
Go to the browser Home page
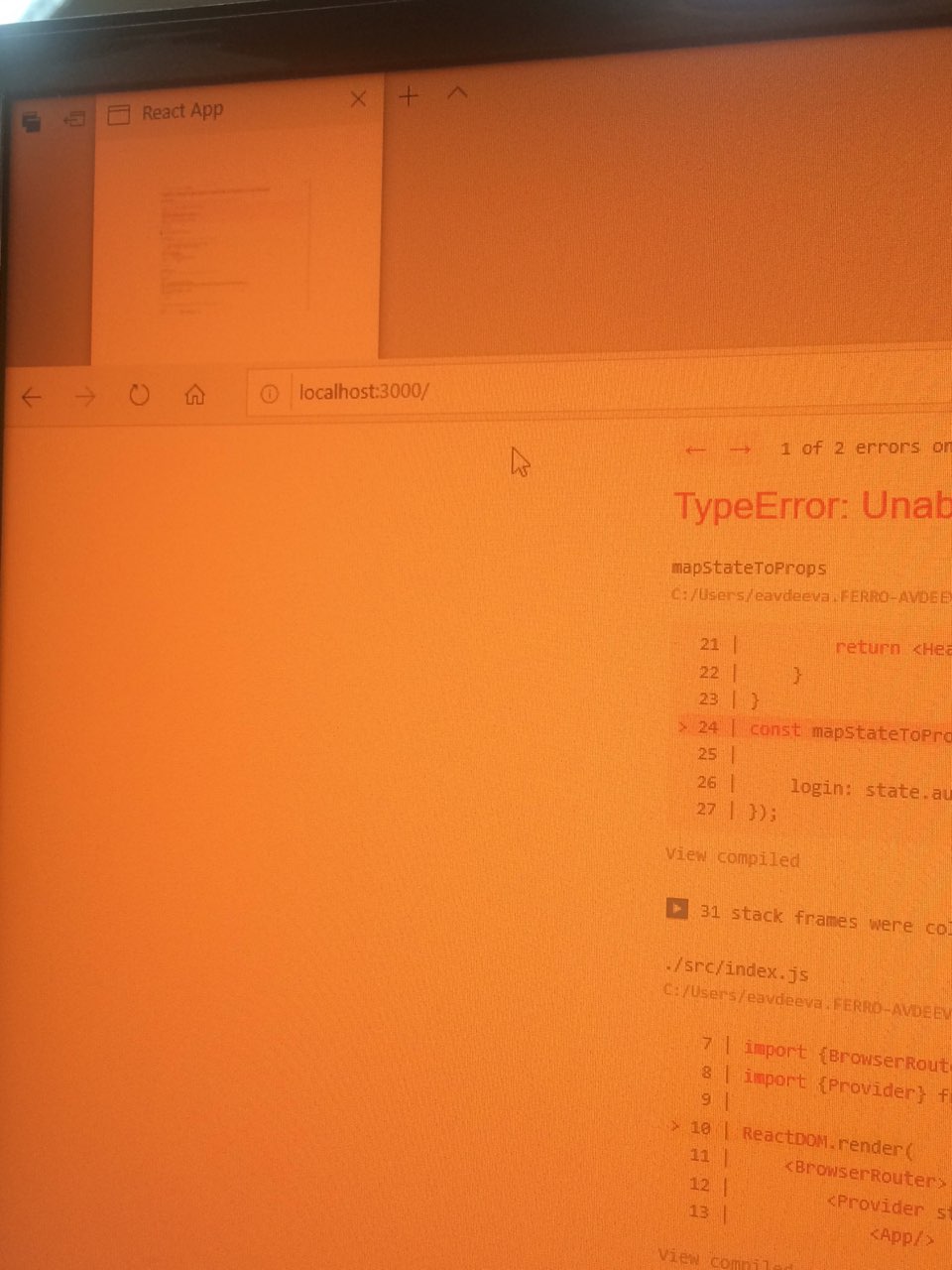(x=194, y=394)
